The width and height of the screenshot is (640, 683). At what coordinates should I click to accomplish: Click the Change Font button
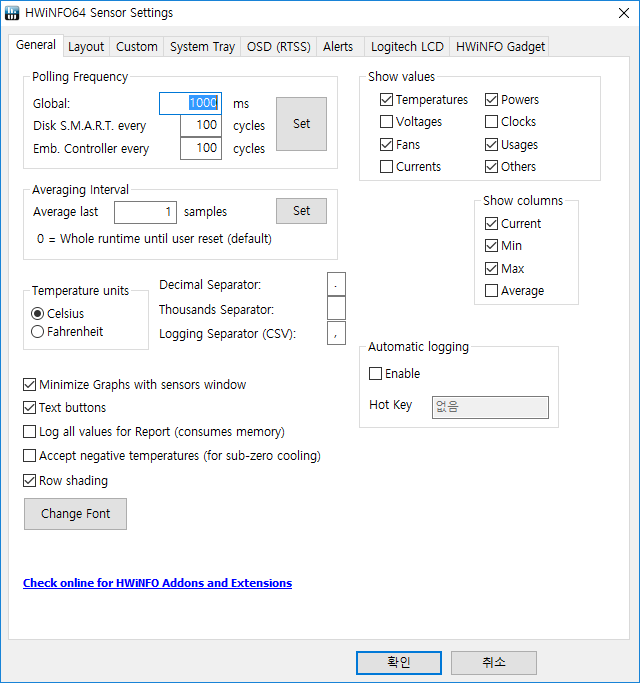point(75,514)
